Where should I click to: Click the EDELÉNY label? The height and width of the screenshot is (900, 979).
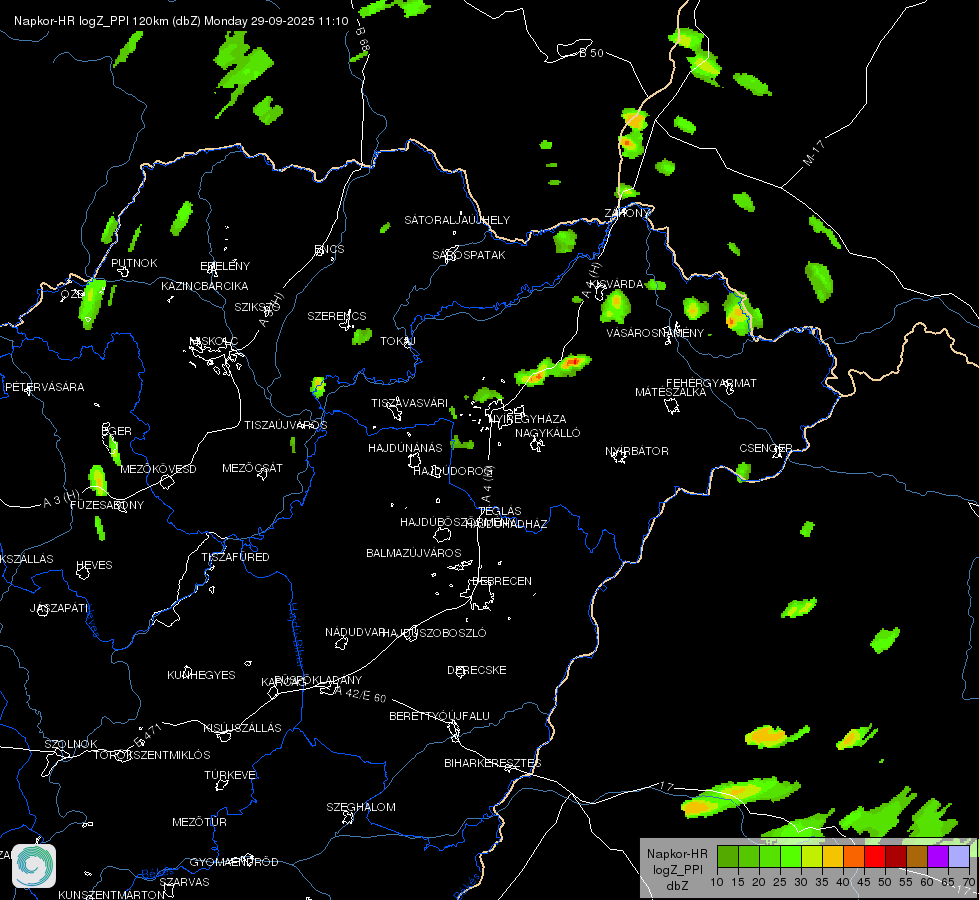(x=225, y=265)
